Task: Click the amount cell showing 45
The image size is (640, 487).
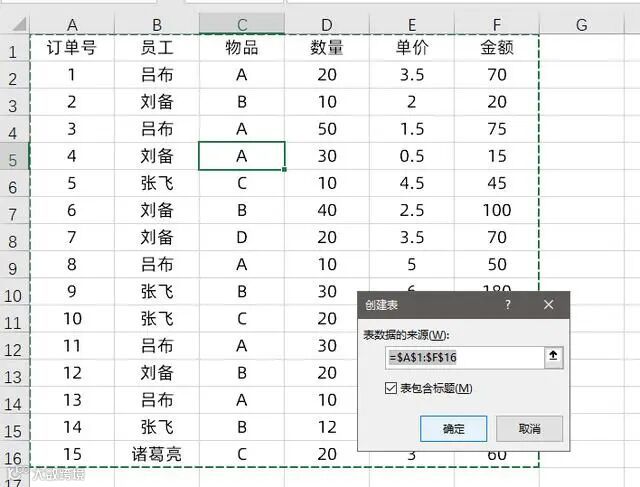Action: point(497,183)
